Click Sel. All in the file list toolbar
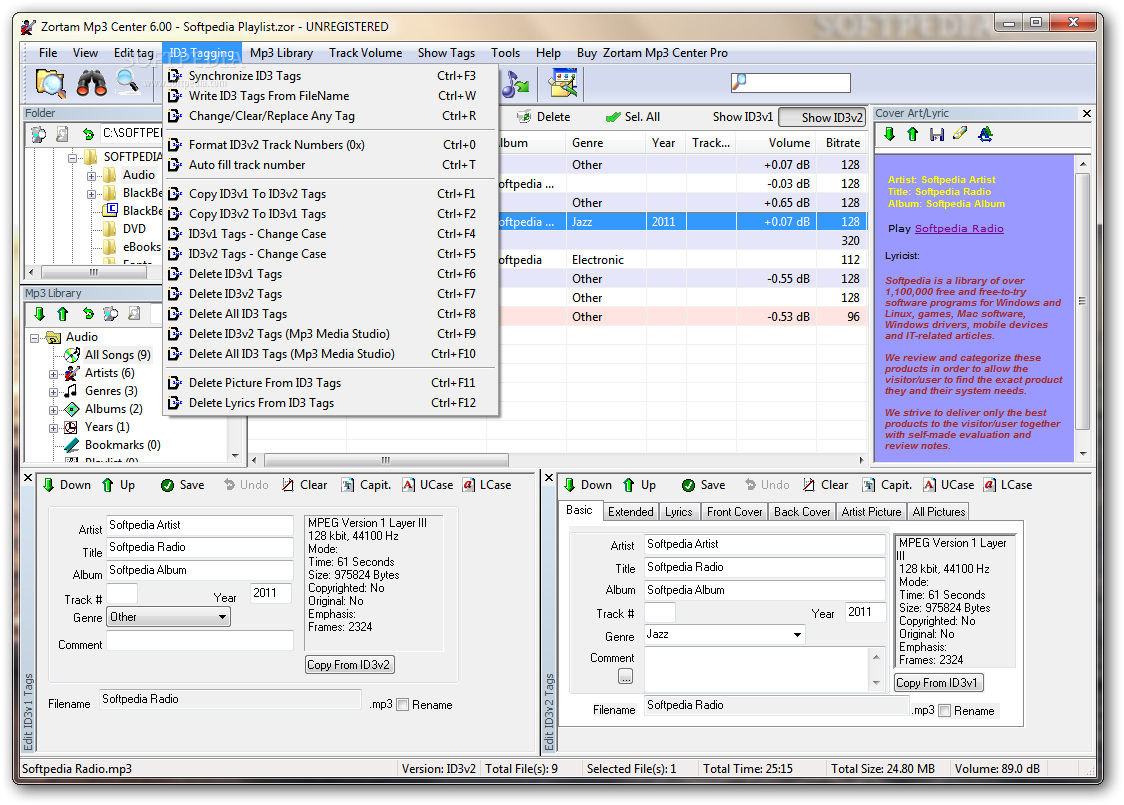 point(633,117)
